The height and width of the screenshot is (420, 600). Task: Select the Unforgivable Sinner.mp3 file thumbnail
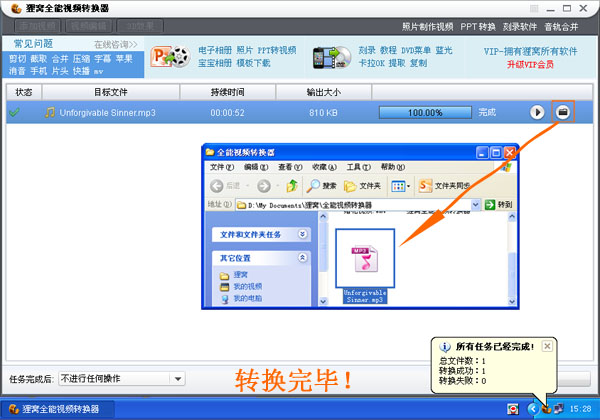365,258
